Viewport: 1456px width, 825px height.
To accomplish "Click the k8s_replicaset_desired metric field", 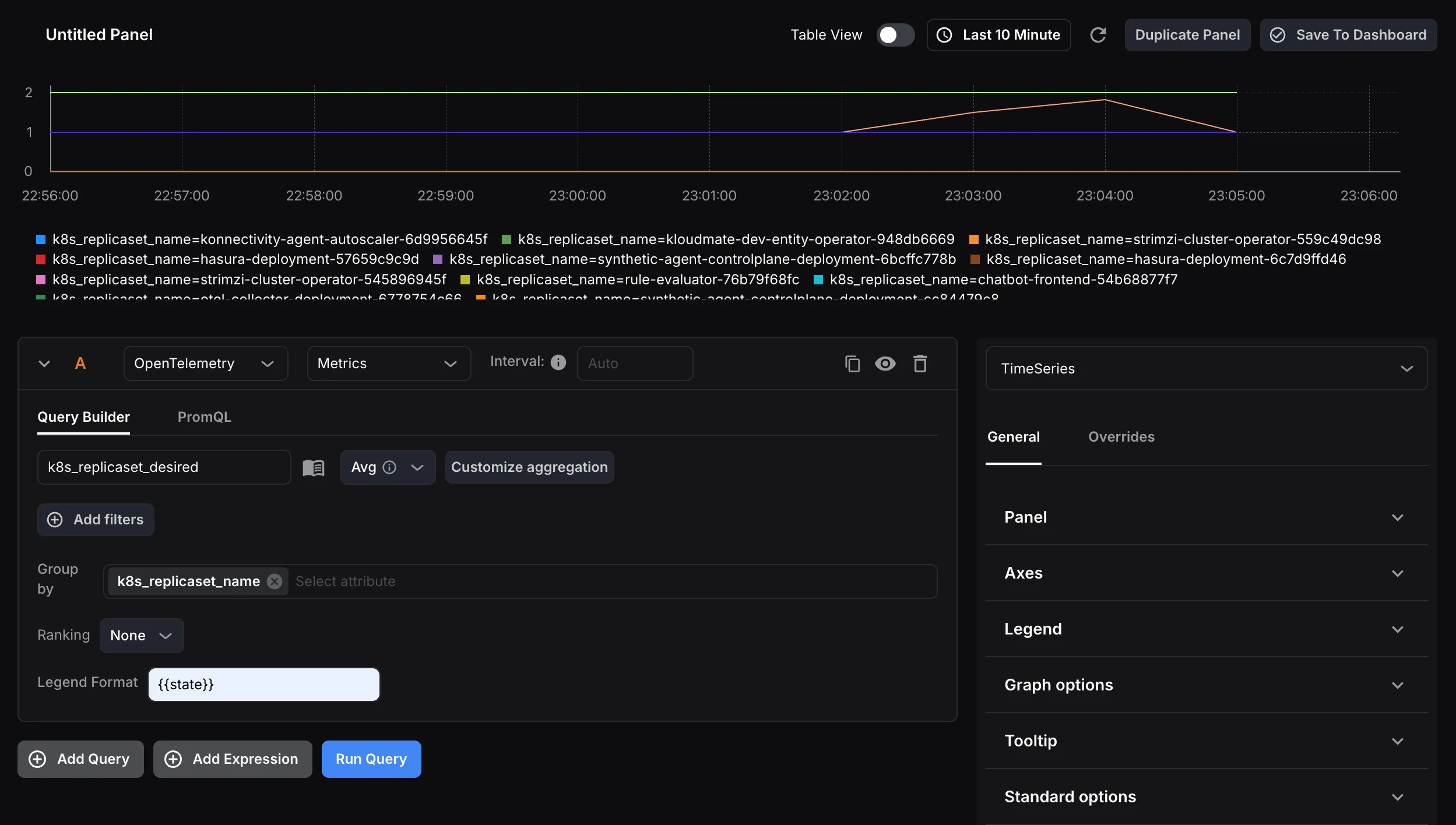I will (x=164, y=467).
